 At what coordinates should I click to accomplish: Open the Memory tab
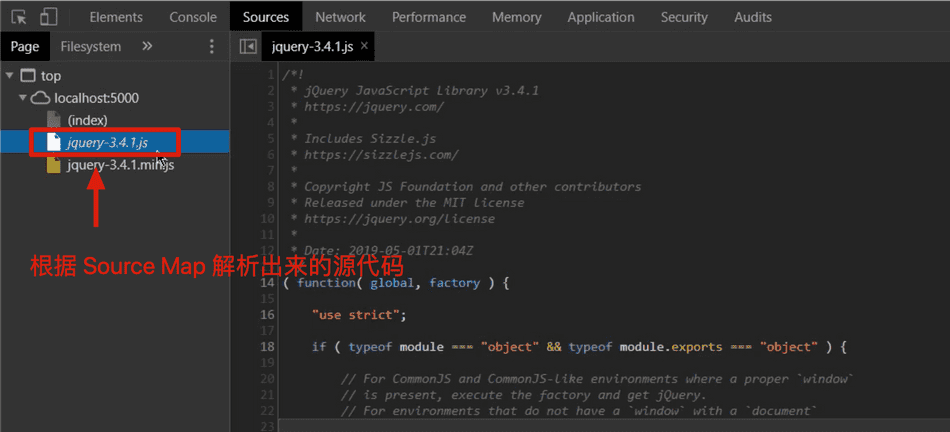516,17
